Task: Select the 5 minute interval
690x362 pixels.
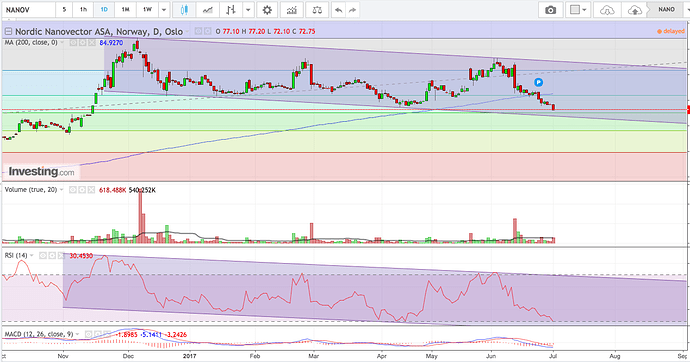Action: 64,10
